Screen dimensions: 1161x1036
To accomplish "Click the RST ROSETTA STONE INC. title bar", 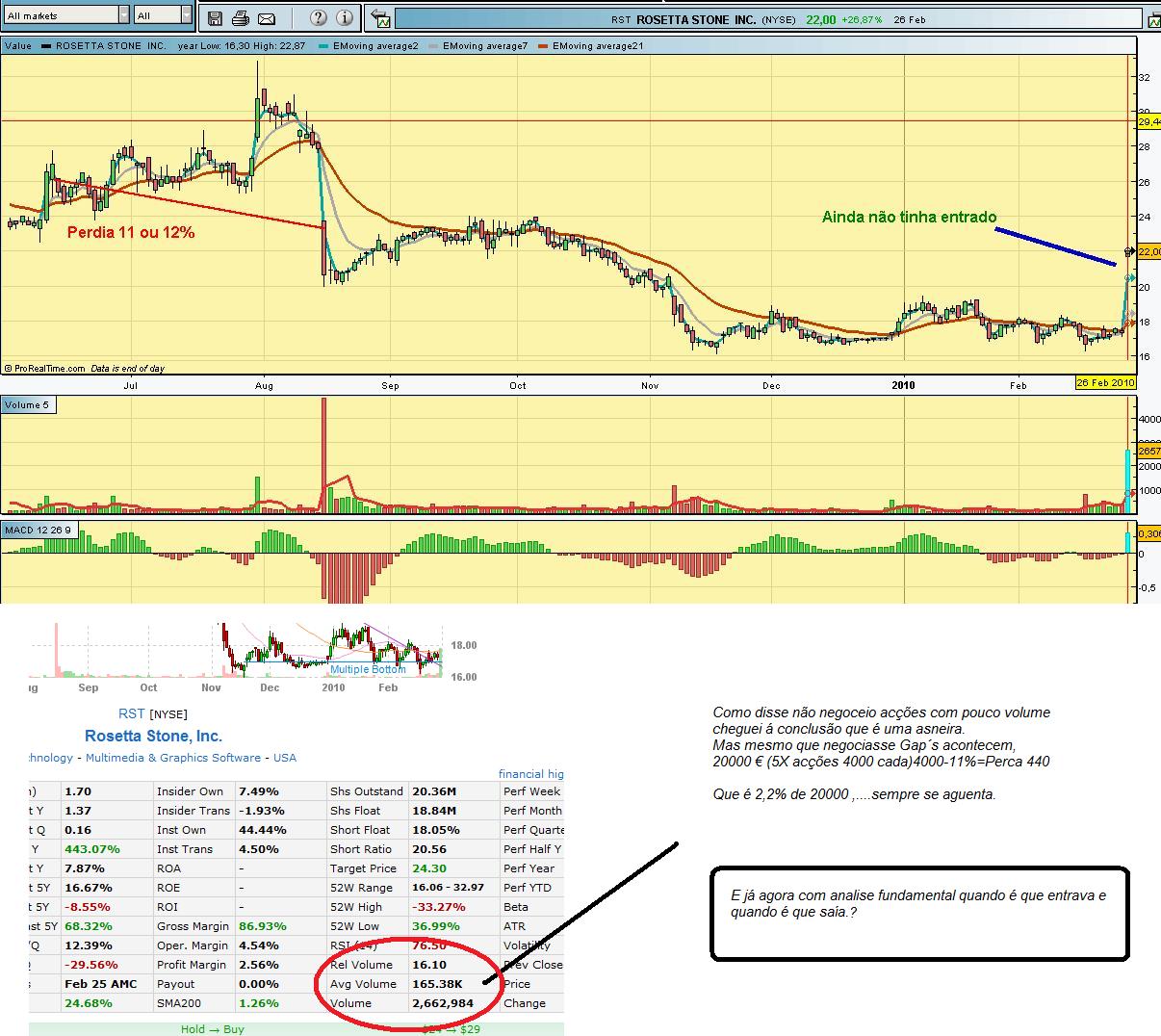I will pyautogui.click(x=767, y=19).
